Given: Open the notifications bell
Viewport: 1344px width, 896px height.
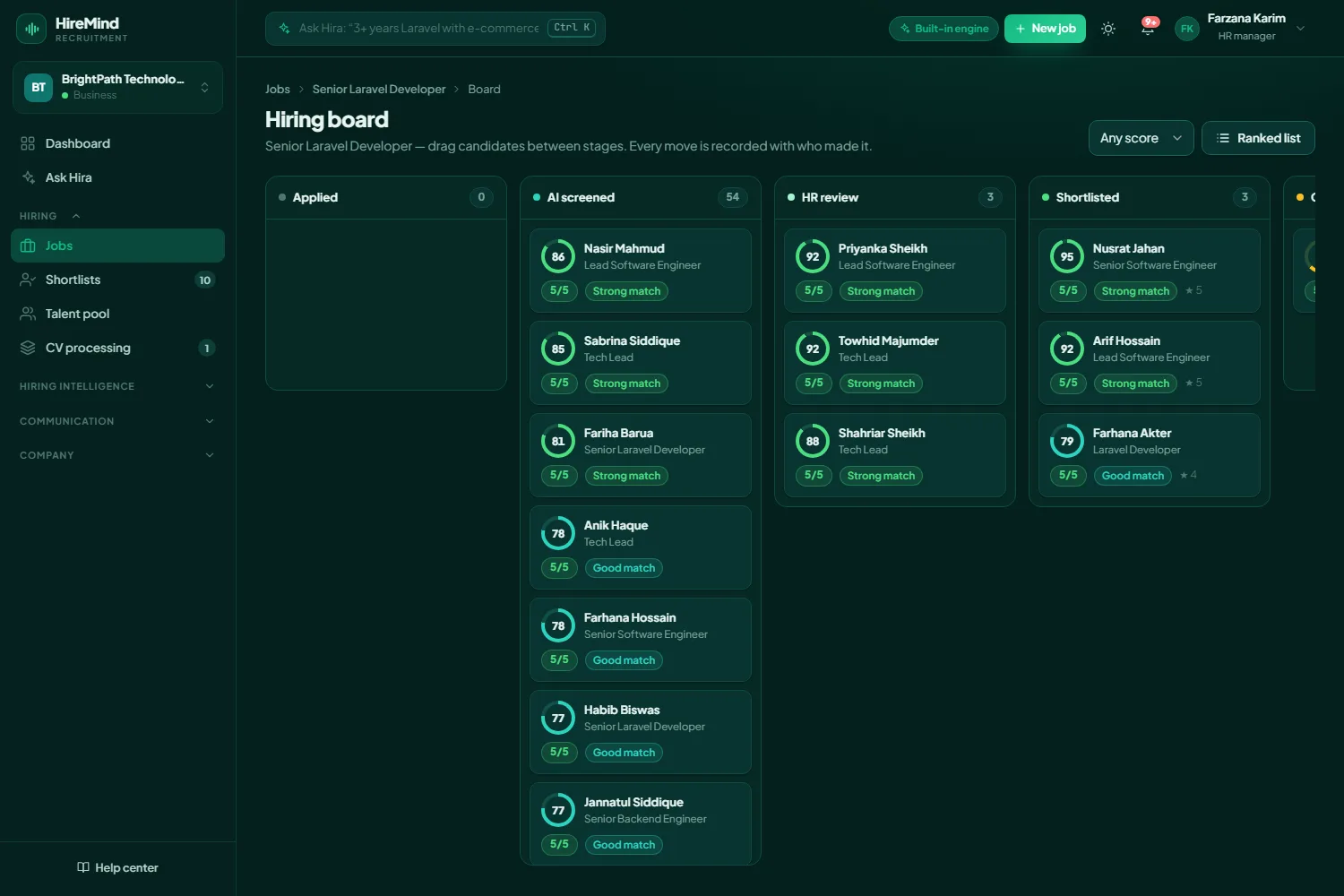Looking at the screenshot, I should coord(1148,29).
